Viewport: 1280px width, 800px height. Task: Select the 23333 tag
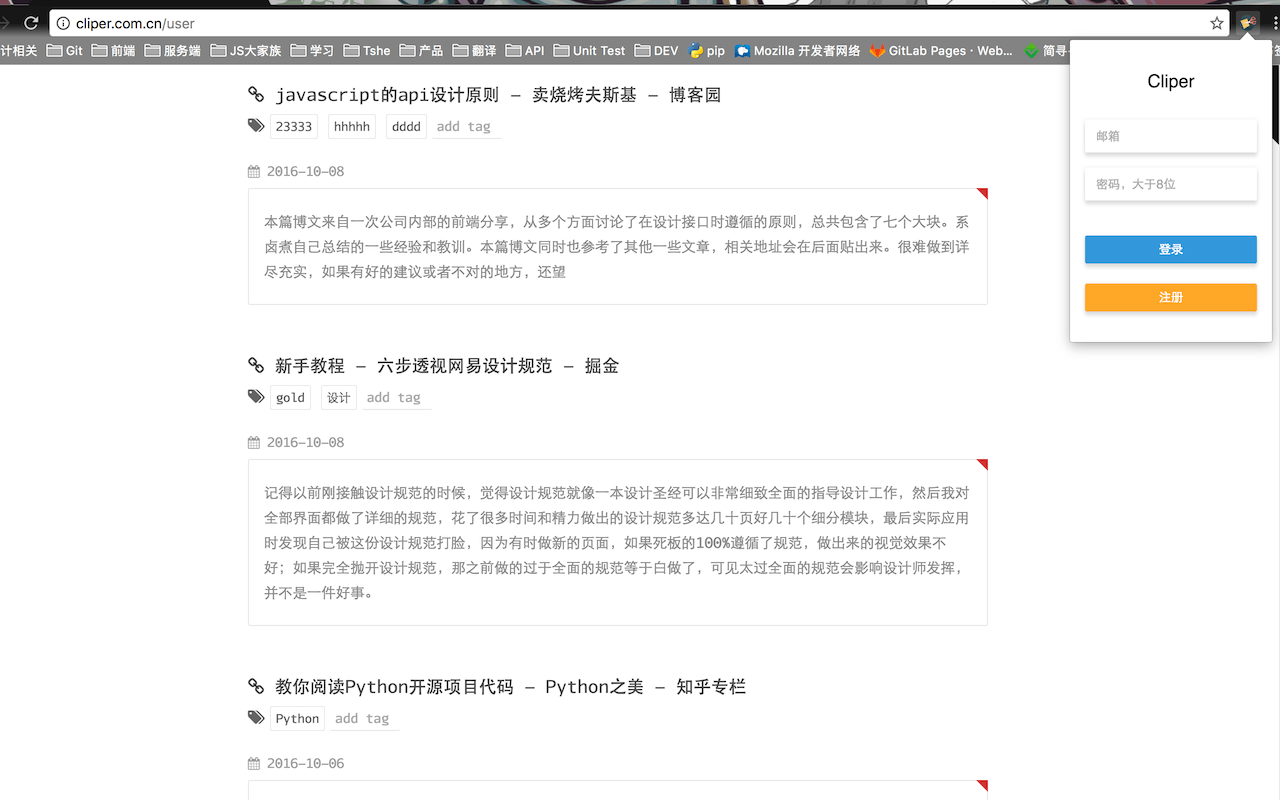[x=294, y=126]
